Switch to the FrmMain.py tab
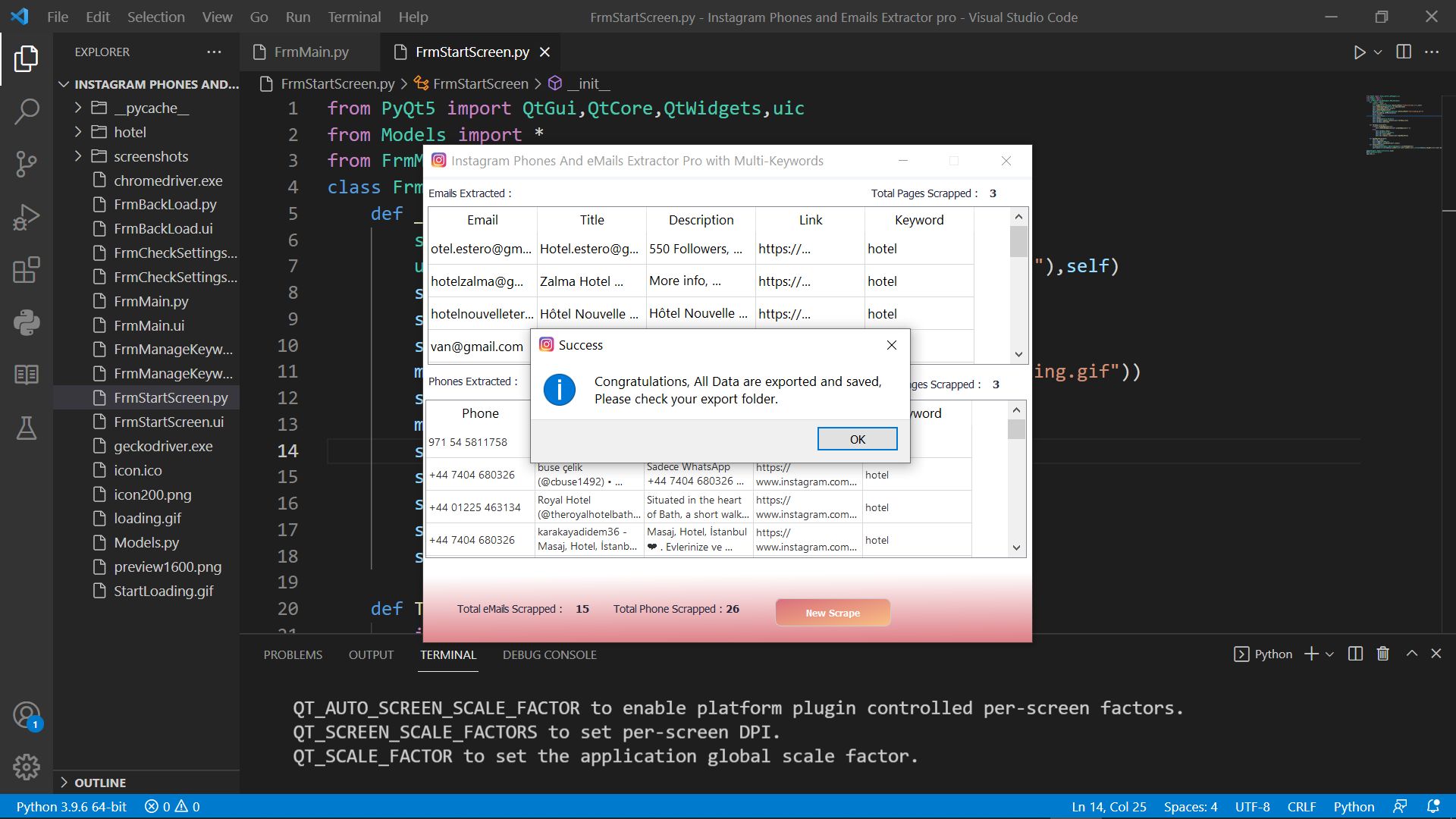 click(311, 52)
